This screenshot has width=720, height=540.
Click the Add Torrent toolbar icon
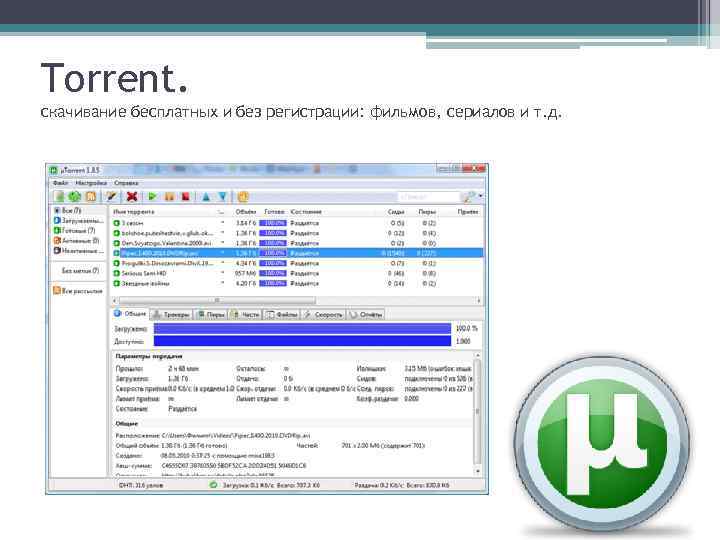59,197
